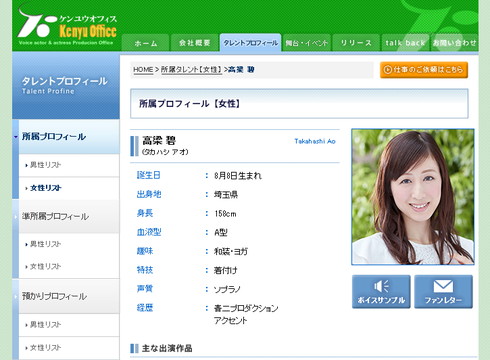Open 男性リスト under 預かりプロフィール
490x360 pixels.
click(x=69, y=325)
